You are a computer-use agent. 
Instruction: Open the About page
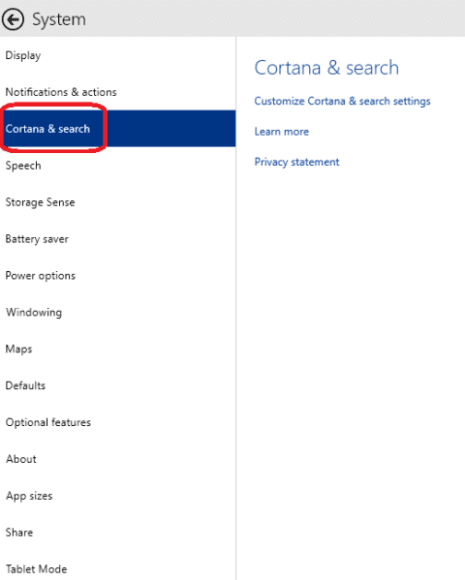[x=118, y=459]
